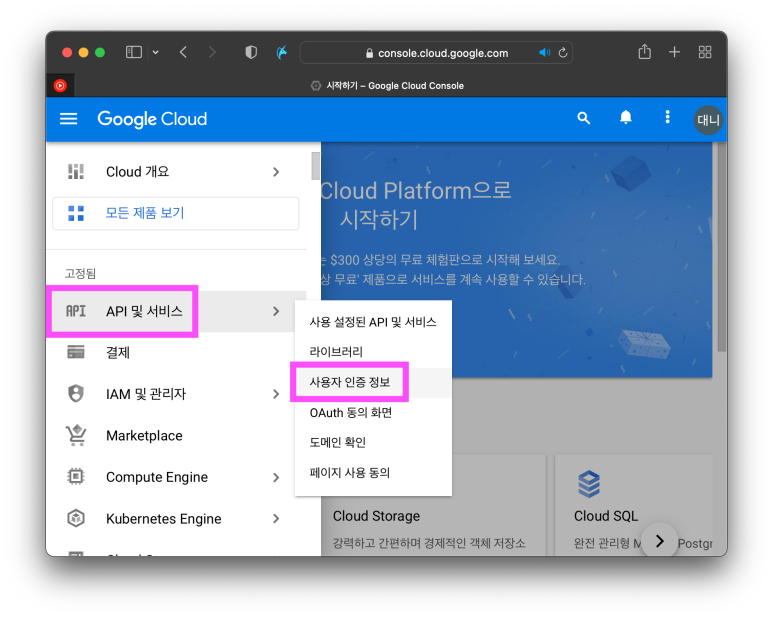Show the tab overview grid icon
The image size is (773, 617).
tap(705, 52)
